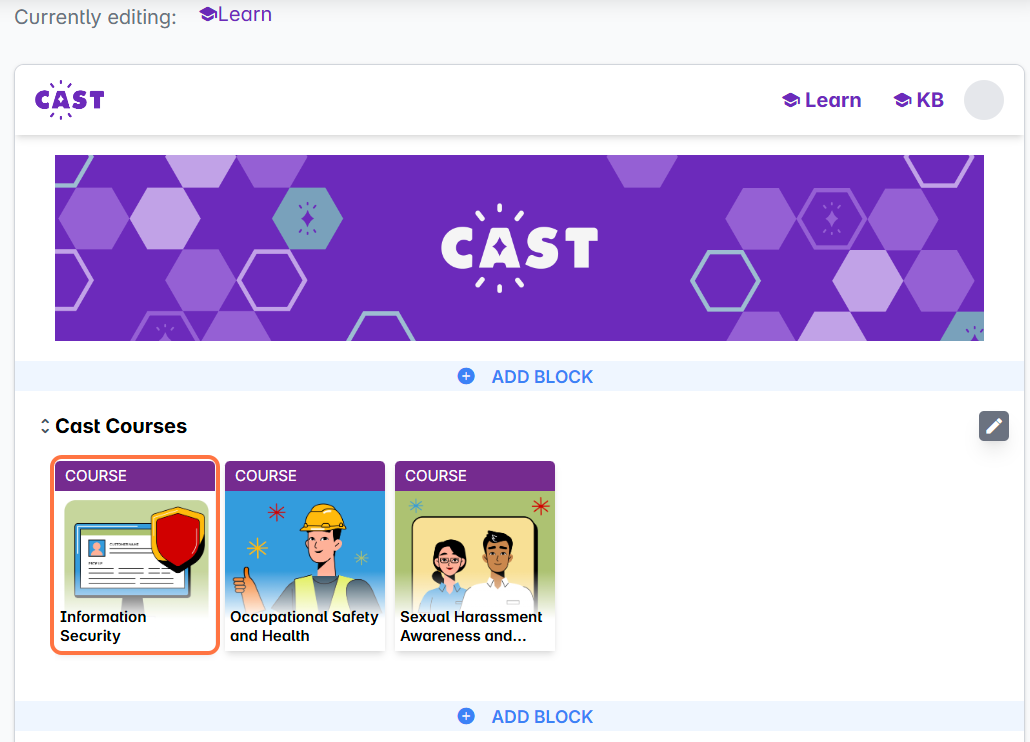This screenshot has width=1030, height=742.
Task: Click the purple CAST banner image
Action: click(519, 248)
